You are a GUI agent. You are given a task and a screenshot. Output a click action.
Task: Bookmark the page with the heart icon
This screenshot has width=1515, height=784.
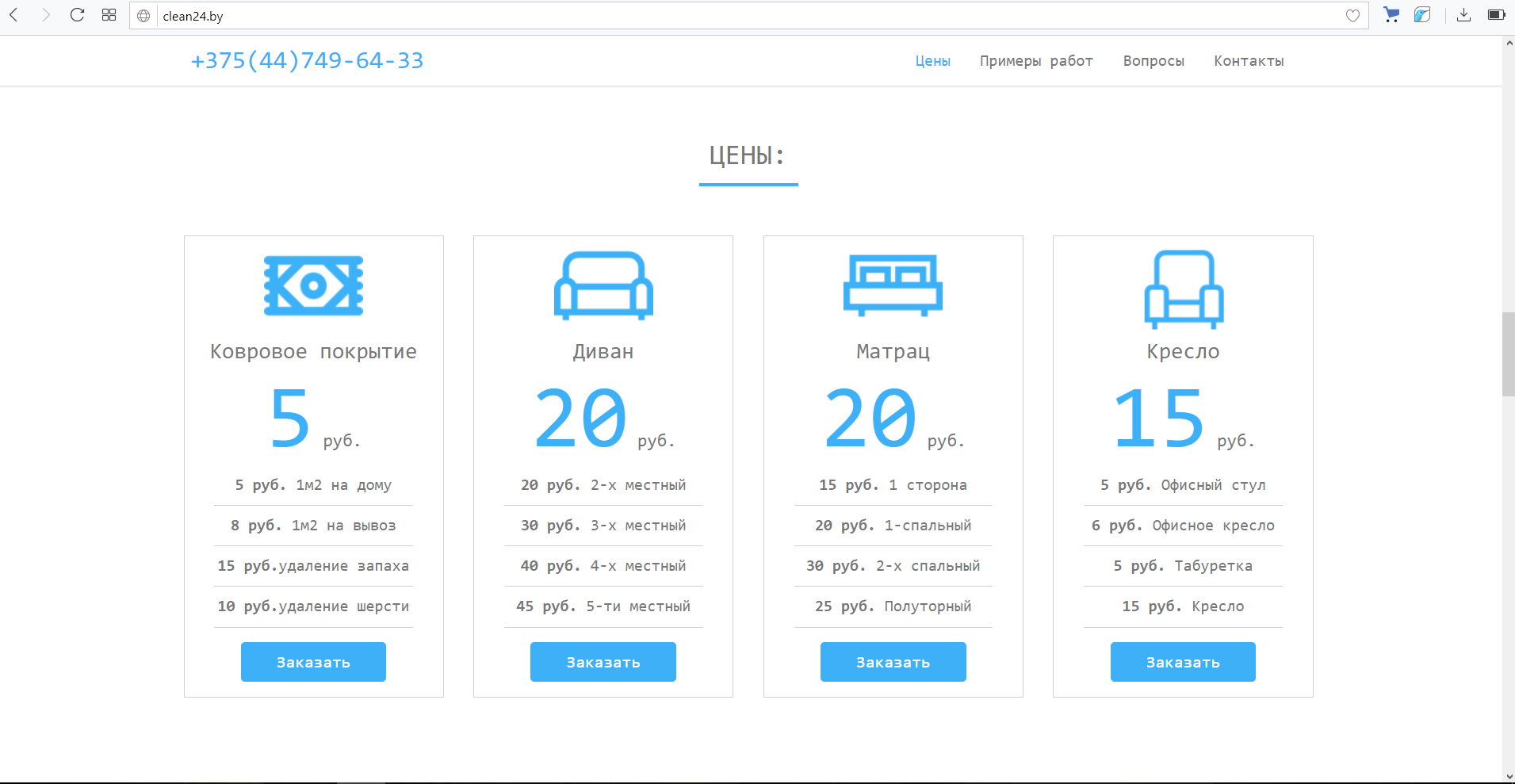1352,16
